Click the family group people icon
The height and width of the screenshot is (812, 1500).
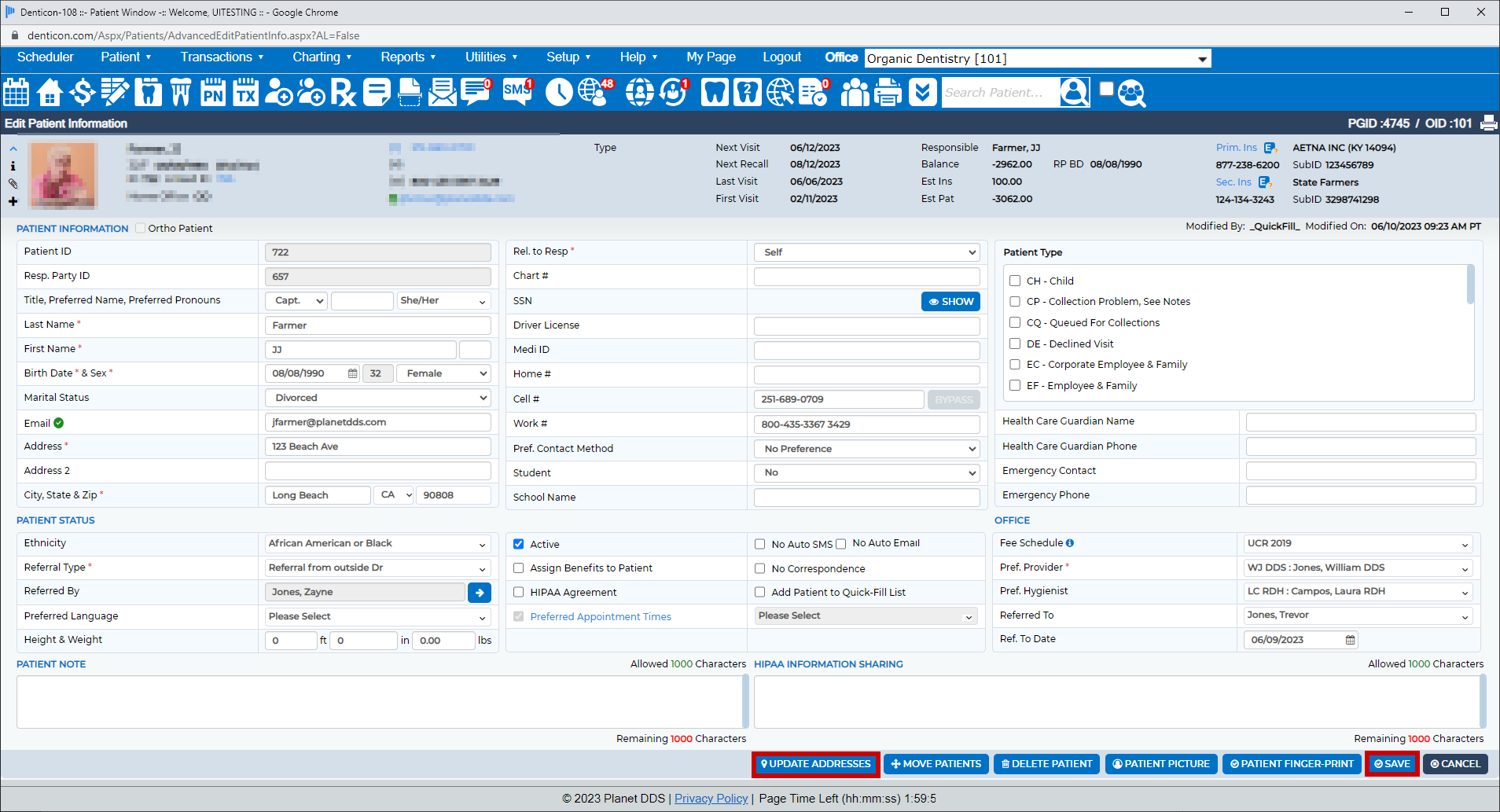(x=855, y=92)
